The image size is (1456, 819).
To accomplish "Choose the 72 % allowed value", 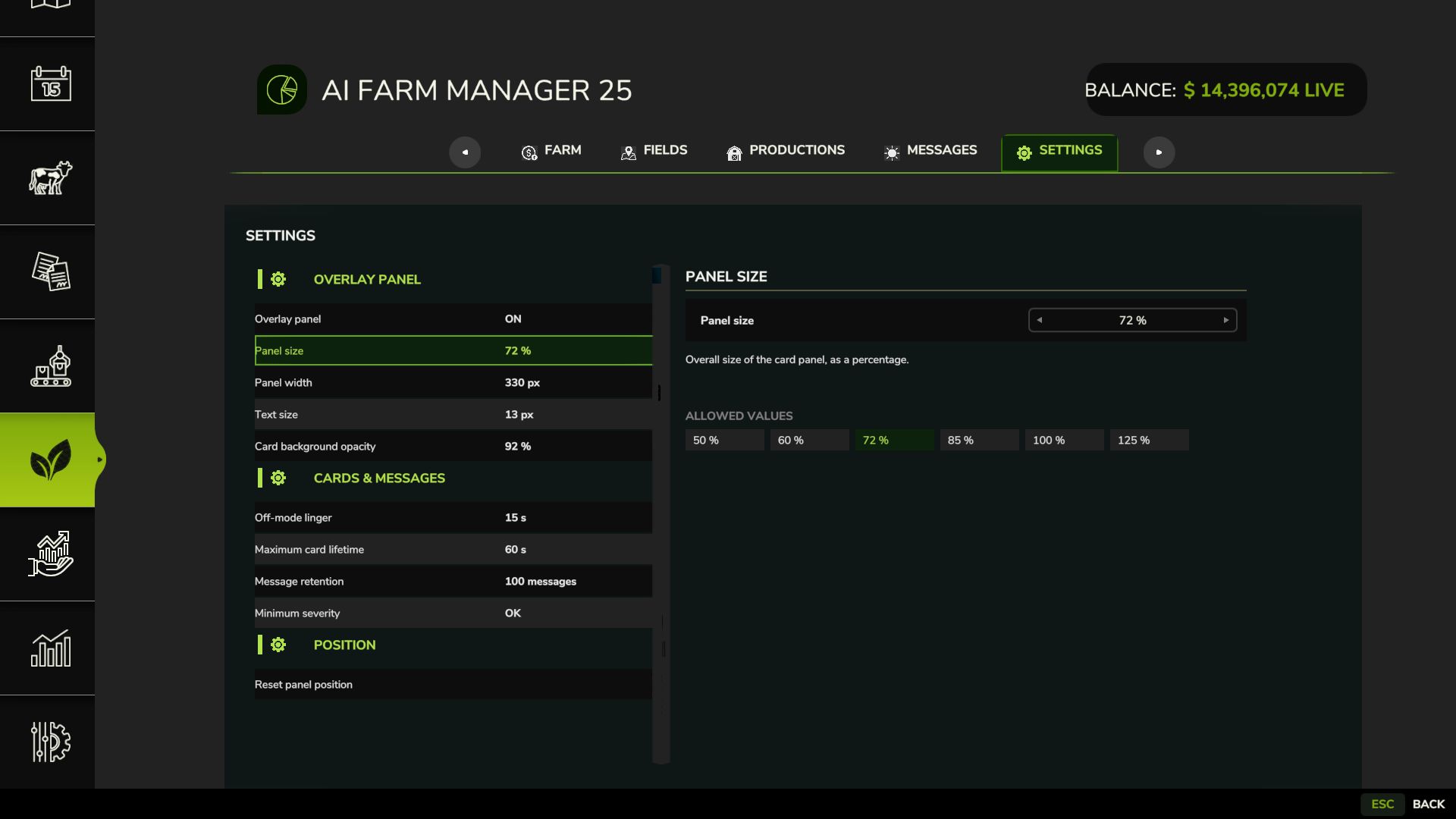I will click(895, 440).
